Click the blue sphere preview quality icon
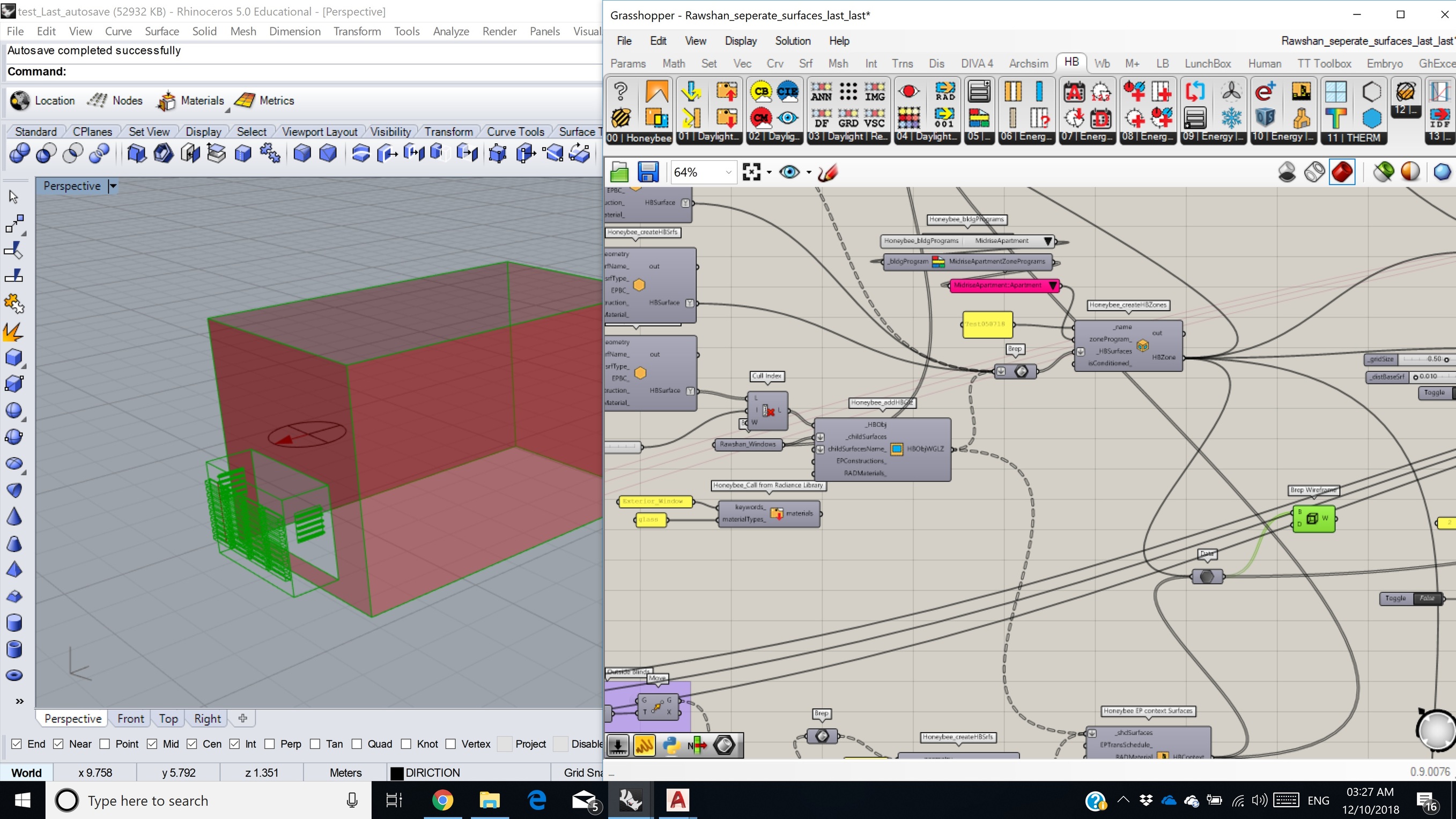 (1443, 172)
